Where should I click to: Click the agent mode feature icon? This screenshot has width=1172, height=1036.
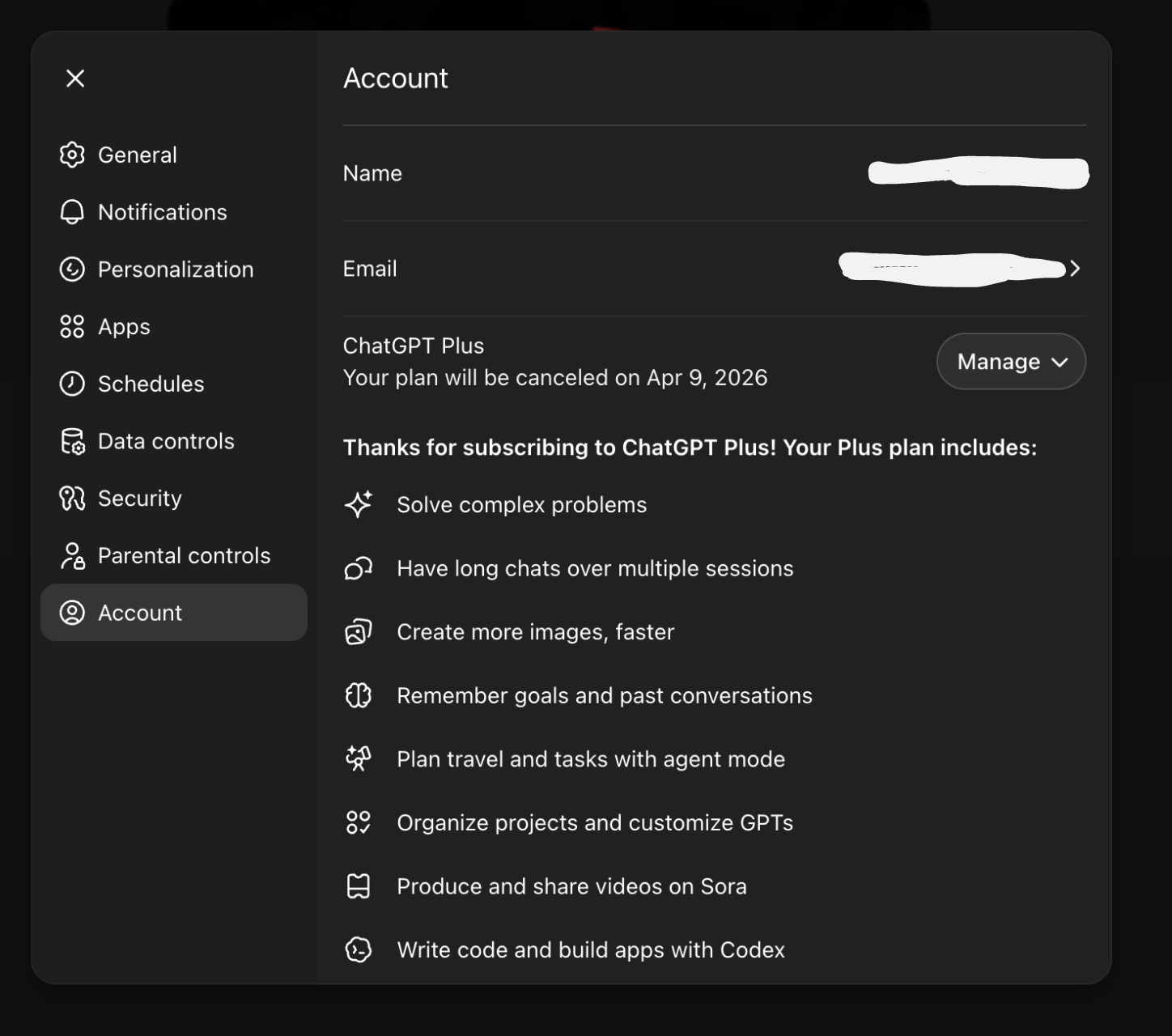[359, 759]
